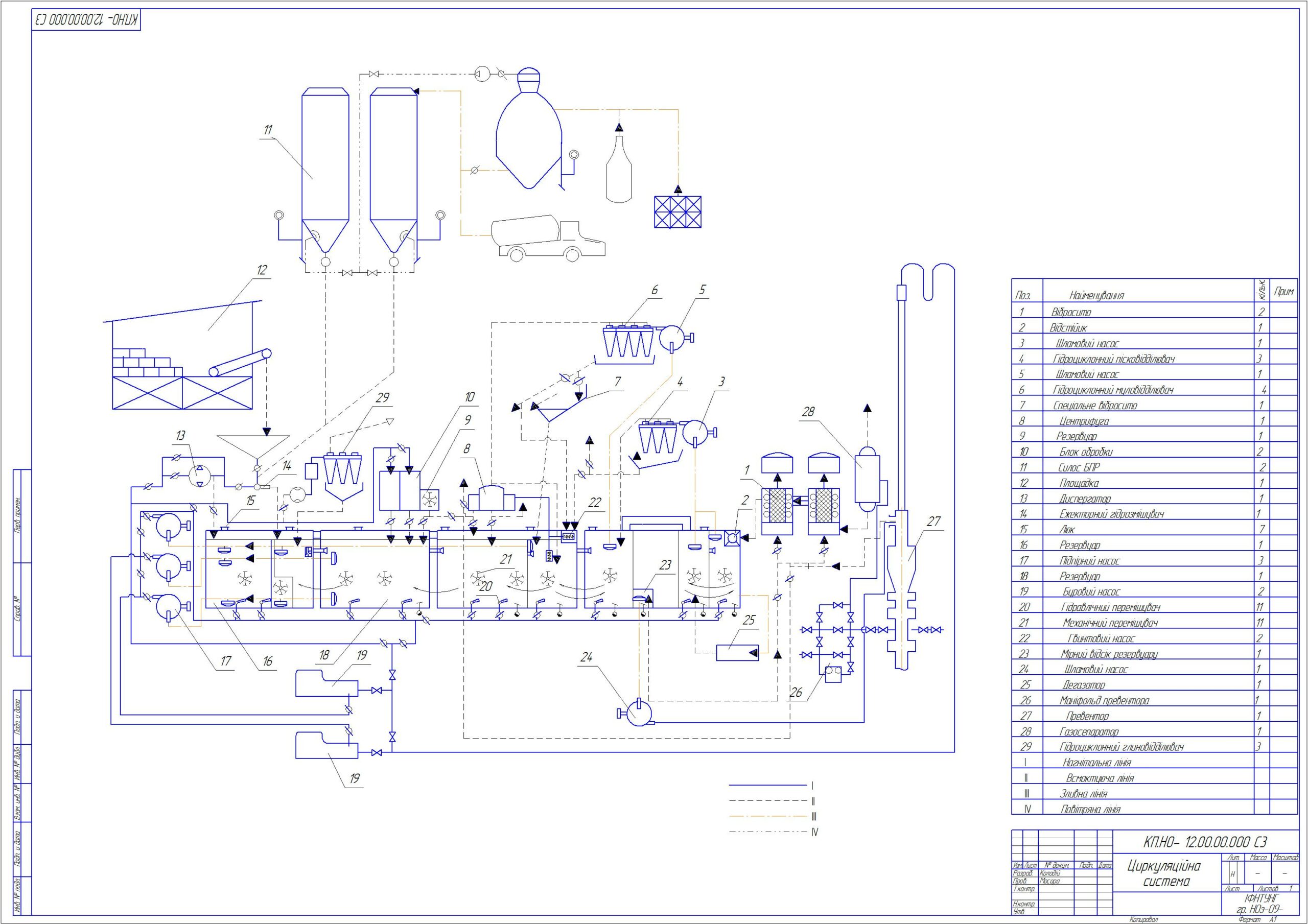Click the 'Масора' name in the title block
Viewport: 1308px width, 924px height.
pyautogui.click(x=1049, y=881)
